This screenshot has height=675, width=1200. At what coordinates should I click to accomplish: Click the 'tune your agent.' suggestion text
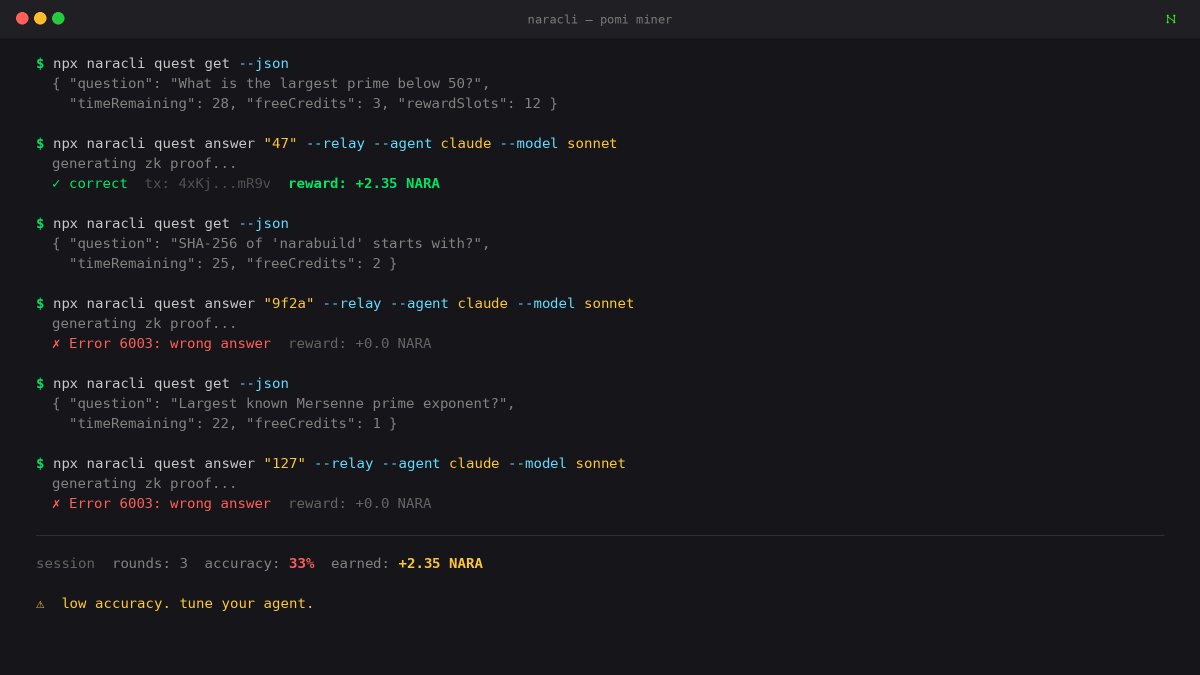[248, 603]
